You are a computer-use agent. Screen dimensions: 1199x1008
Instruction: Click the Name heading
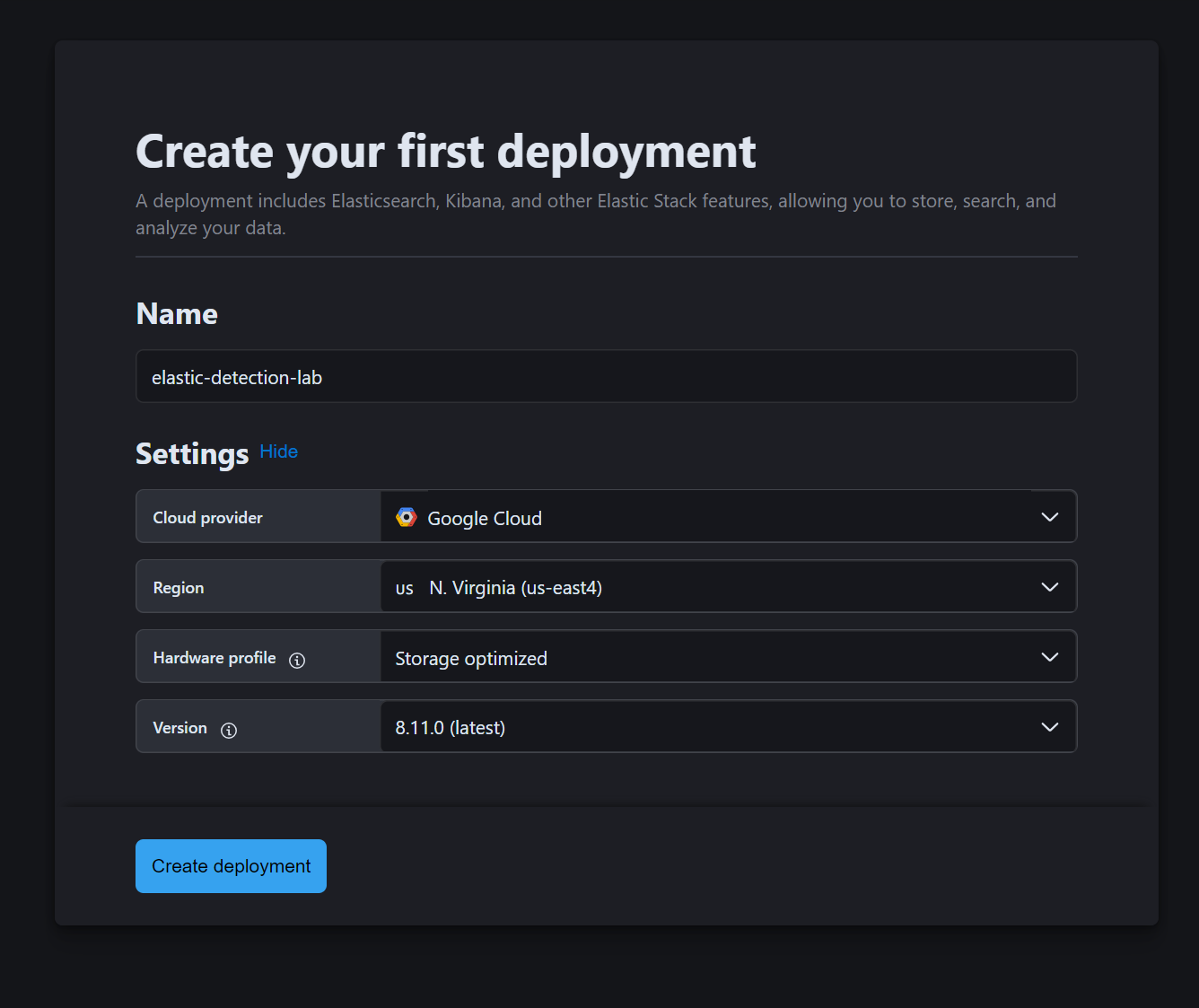tap(177, 314)
